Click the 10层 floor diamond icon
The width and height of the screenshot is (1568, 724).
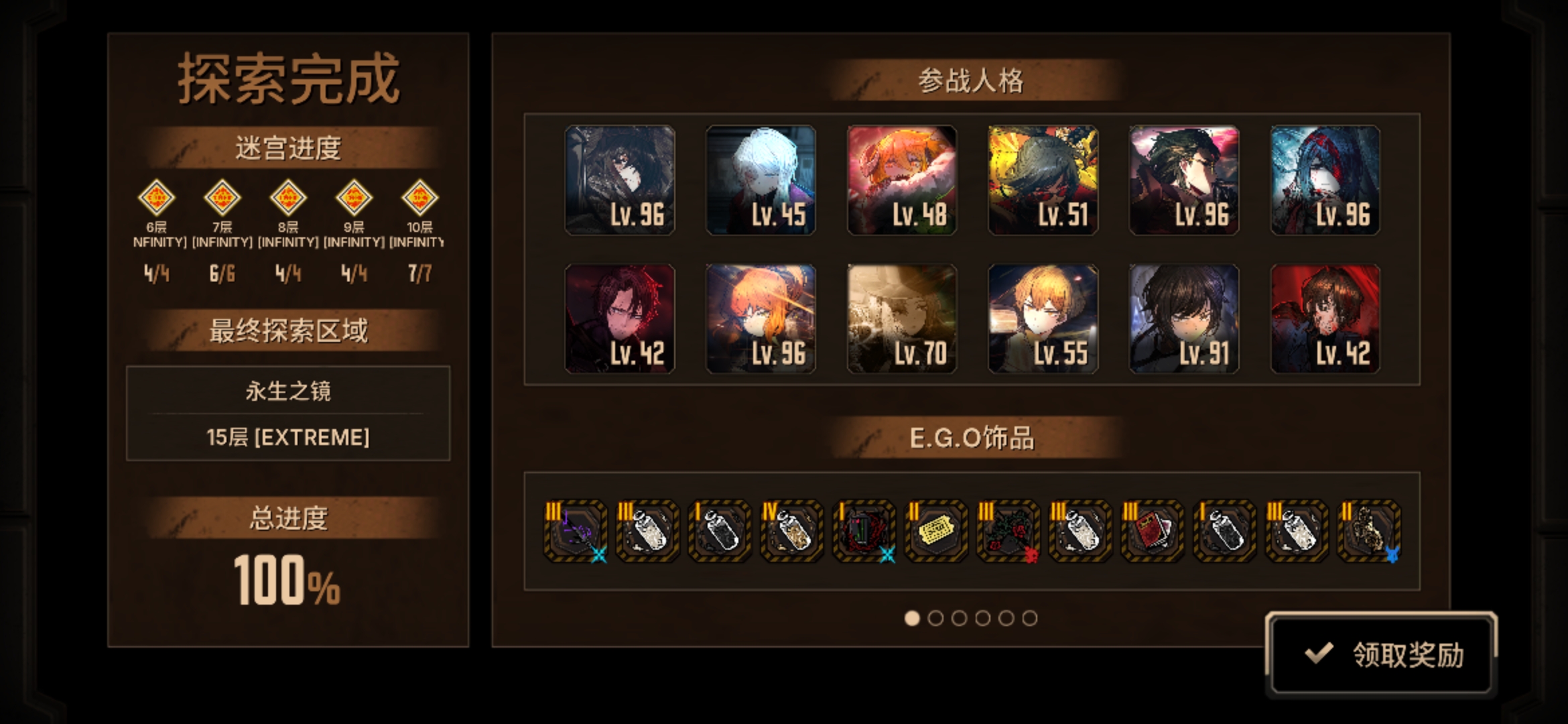click(419, 198)
